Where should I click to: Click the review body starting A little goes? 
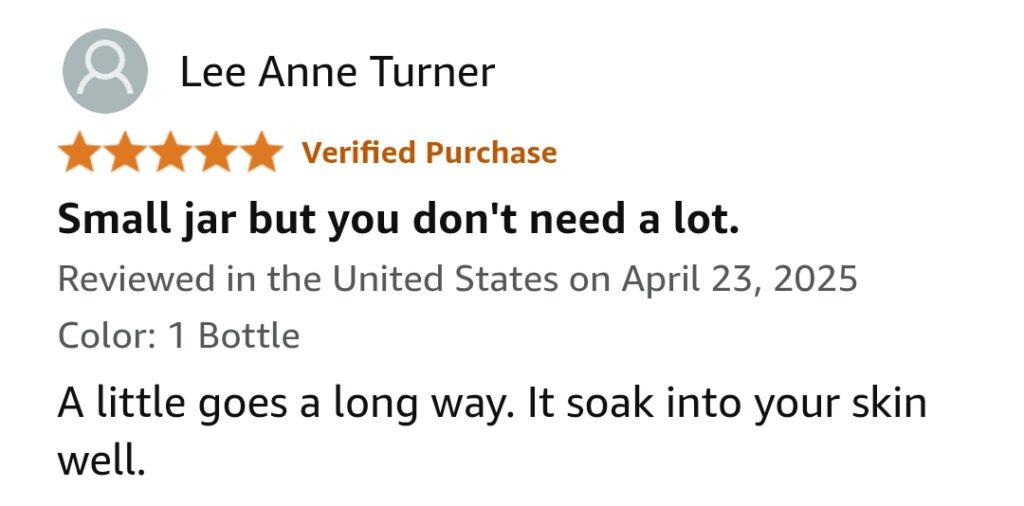point(492,432)
